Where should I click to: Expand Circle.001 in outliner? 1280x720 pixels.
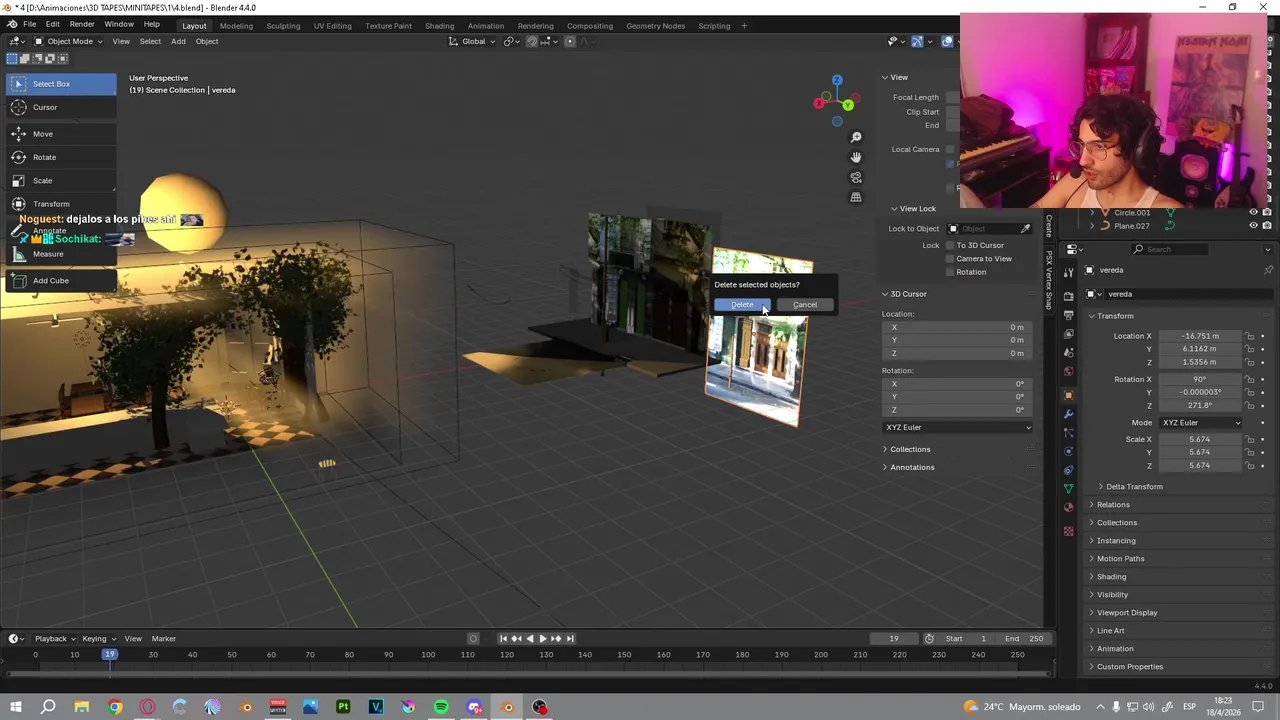(1092, 213)
